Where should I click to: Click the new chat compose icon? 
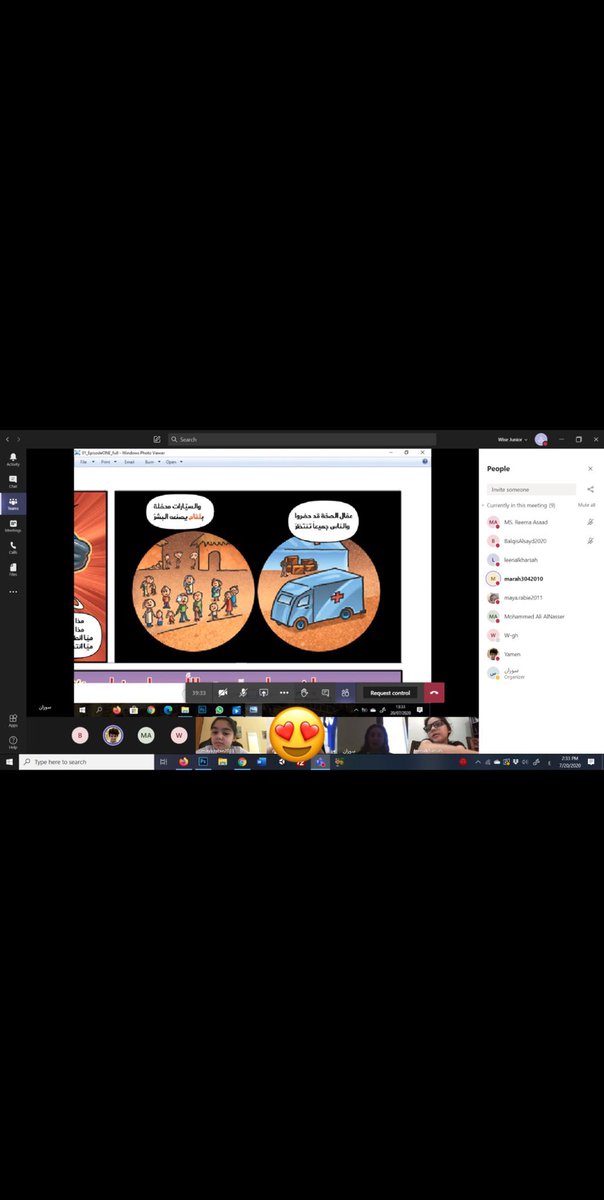[x=157, y=439]
